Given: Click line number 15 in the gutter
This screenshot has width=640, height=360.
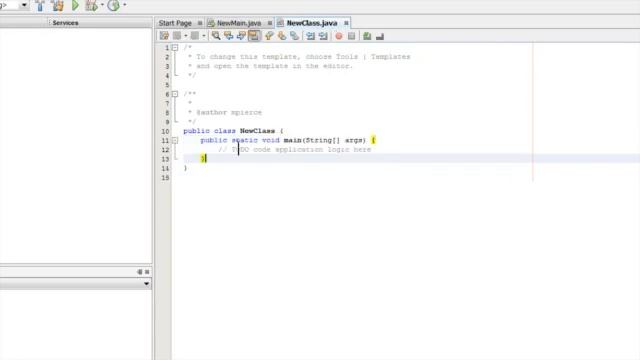Looking at the screenshot, I should pos(165,178).
